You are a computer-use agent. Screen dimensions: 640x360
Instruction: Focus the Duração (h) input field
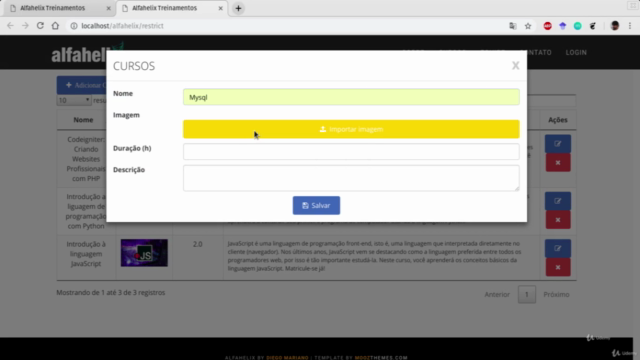point(351,151)
